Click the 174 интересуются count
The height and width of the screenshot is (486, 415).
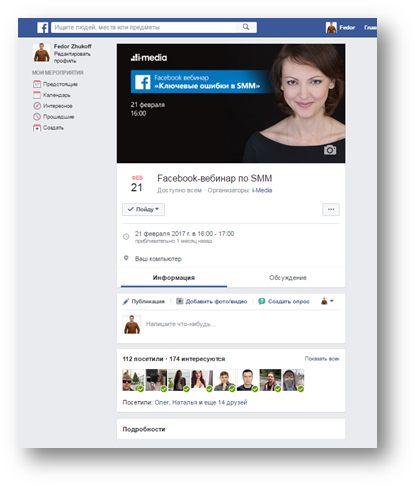click(197, 359)
